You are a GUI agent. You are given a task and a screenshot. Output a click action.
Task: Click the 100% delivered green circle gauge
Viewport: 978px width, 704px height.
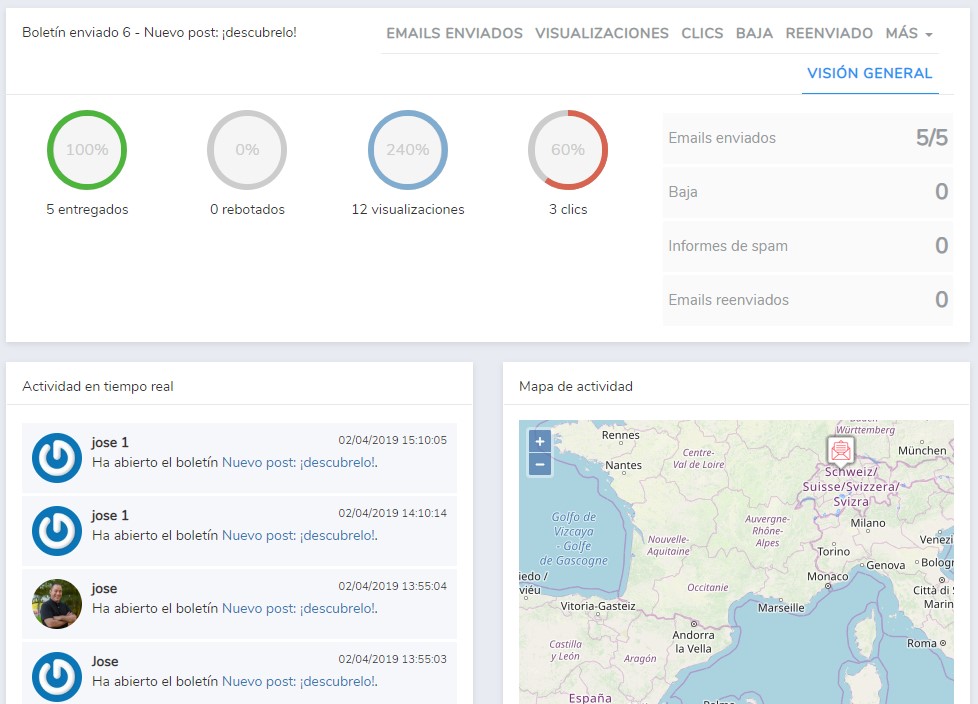pos(87,150)
